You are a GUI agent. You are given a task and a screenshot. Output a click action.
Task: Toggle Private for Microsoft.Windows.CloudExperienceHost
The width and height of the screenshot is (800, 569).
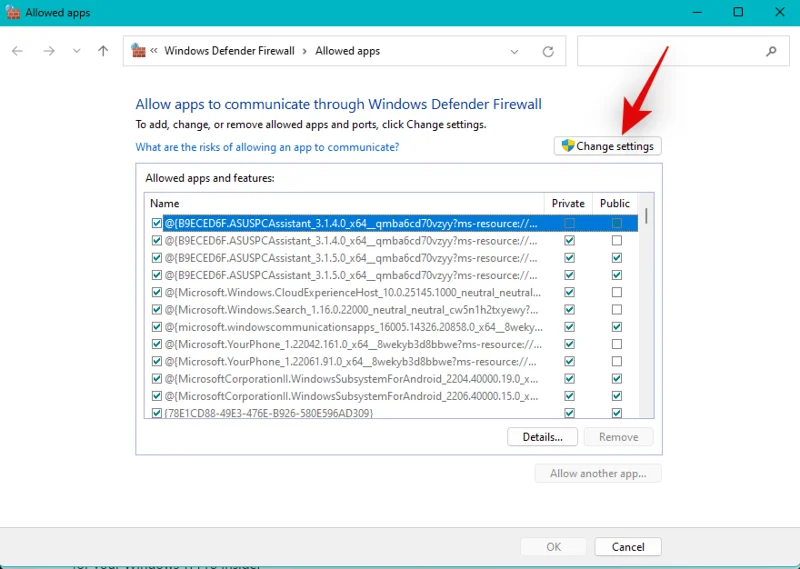tap(569, 292)
